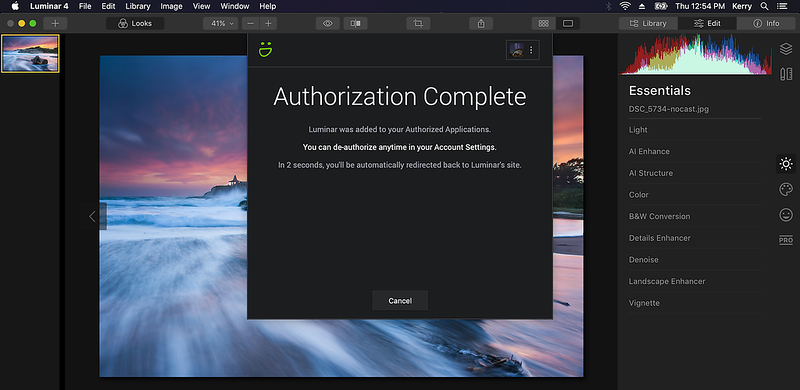Open the File menu
The height and width of the screenshot is (390, 800).
[x=85, y=6]
